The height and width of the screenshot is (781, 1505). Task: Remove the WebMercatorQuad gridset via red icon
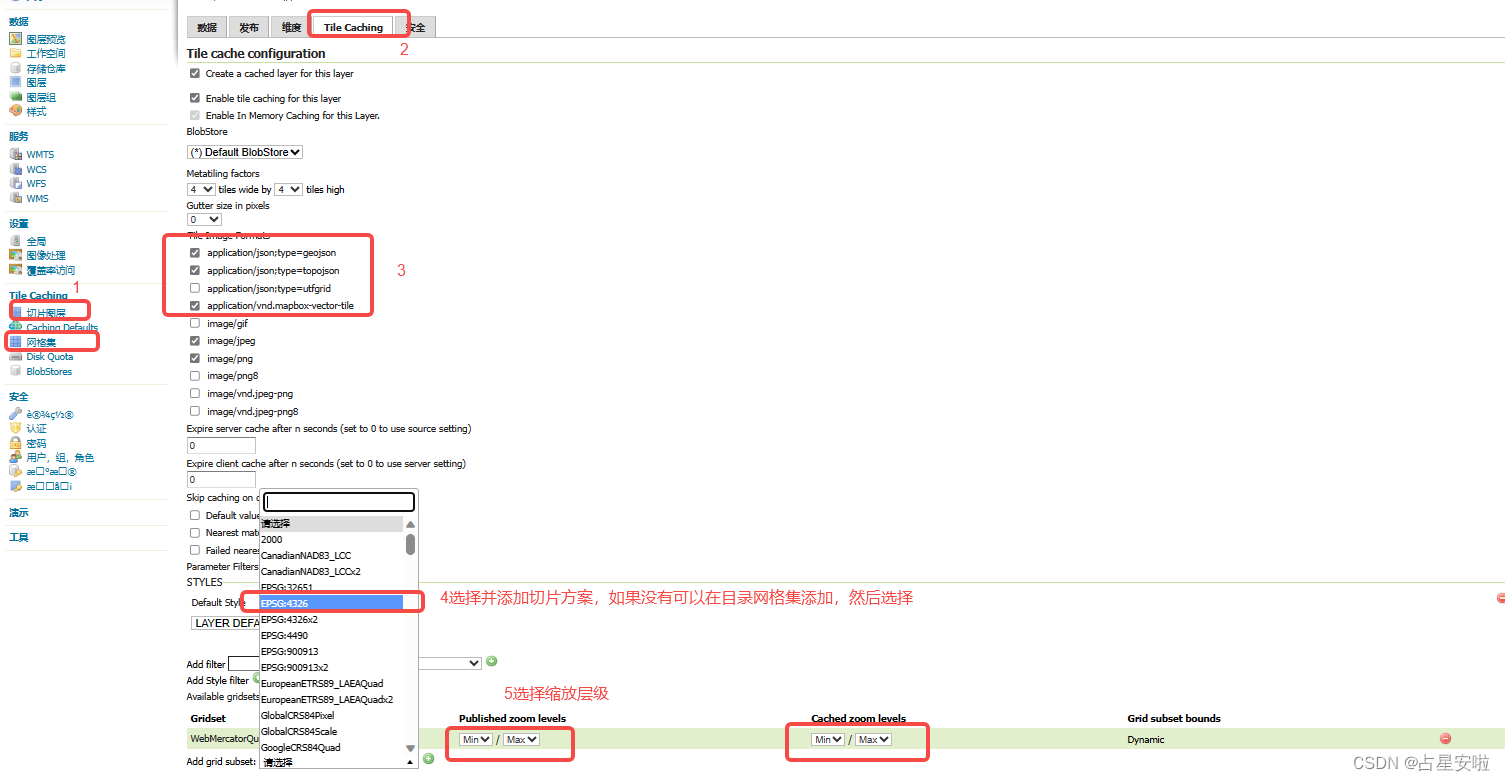click(1445, 738)
